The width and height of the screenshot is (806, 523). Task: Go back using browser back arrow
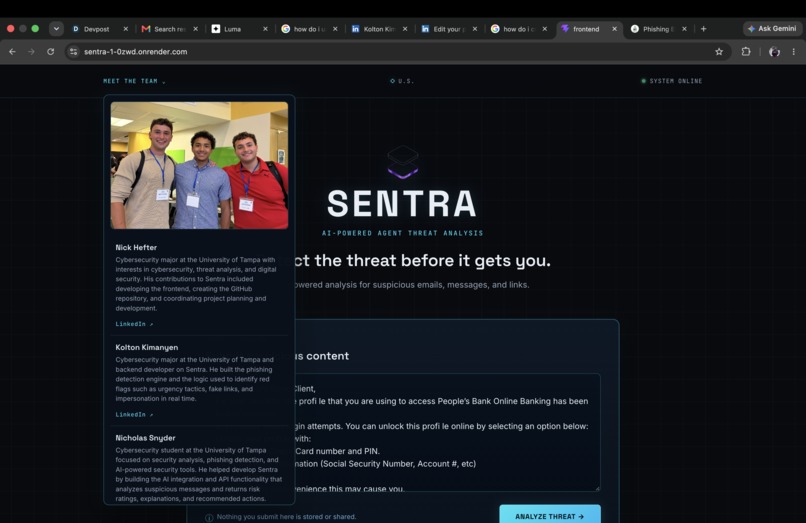(x=12, y=51)
